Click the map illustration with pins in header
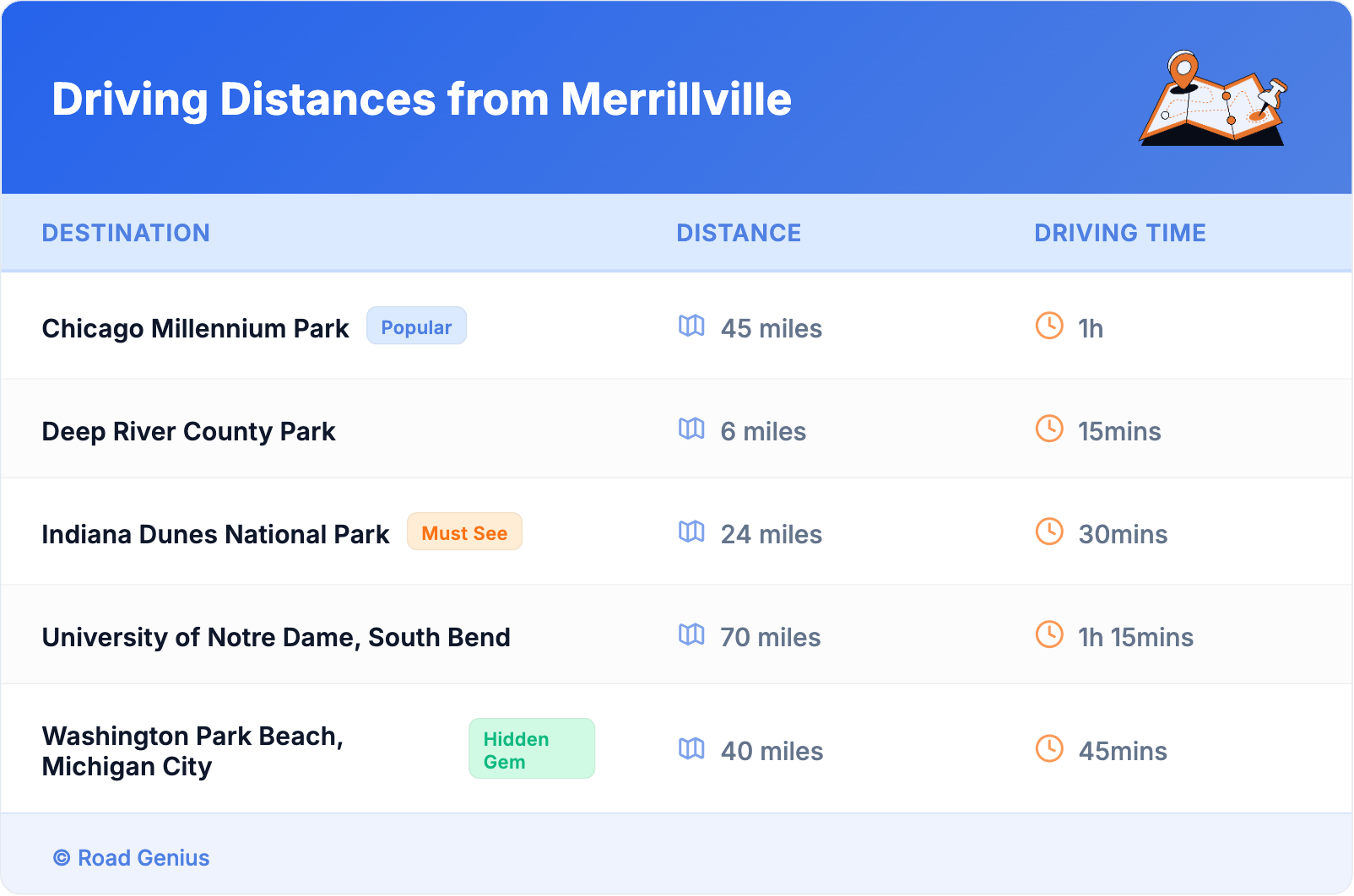Screen dimensions: 1354x896 click(x=1212, y=99)
